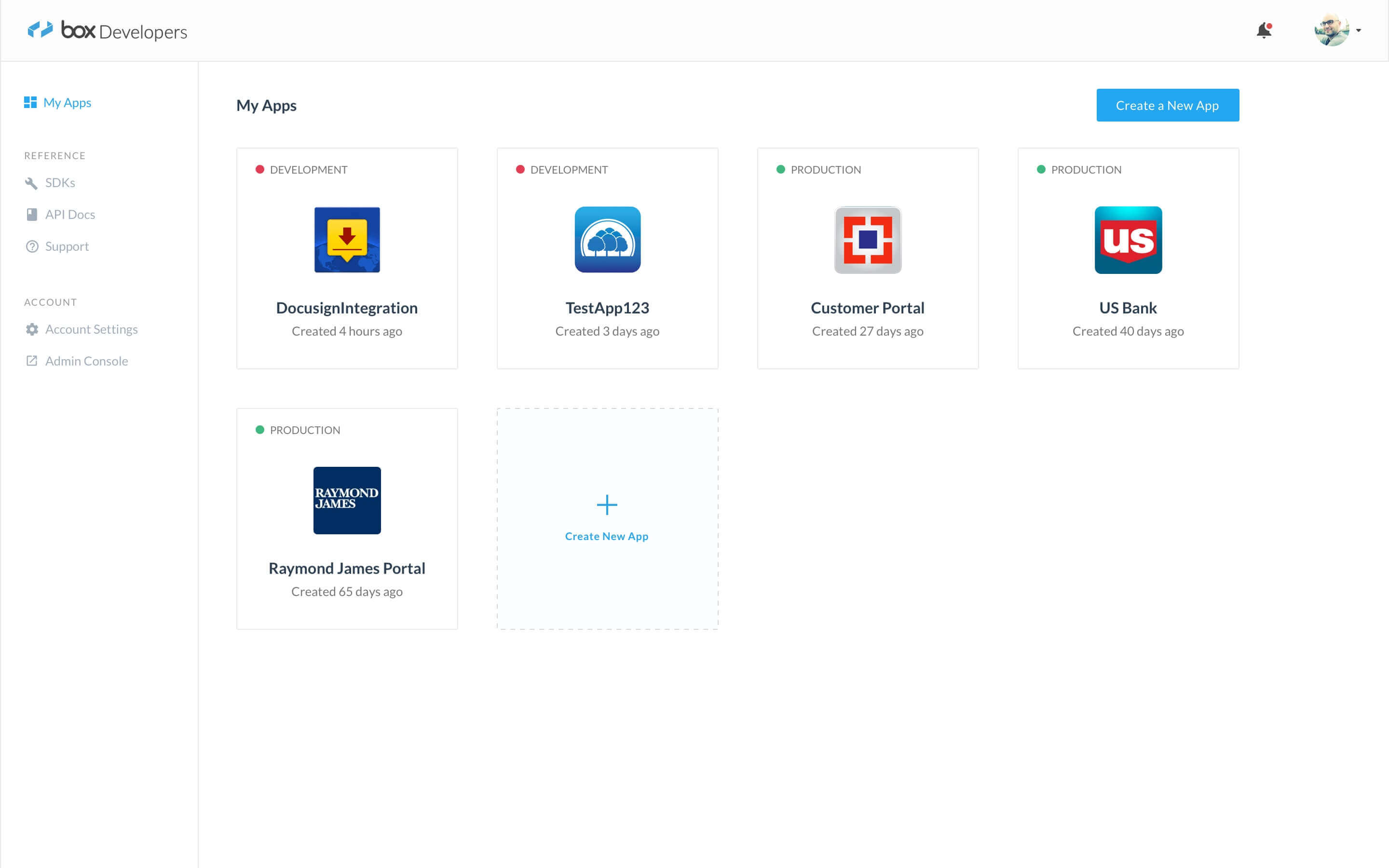Click the US Bank app title
1389x868 pixels.
tap(1129, 308)
